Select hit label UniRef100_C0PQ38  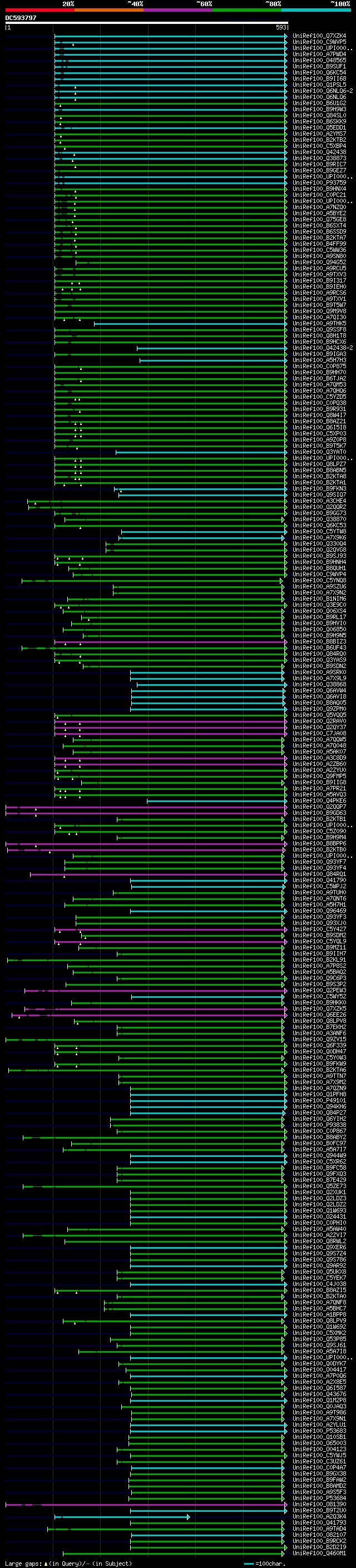[x=319, y=403]
